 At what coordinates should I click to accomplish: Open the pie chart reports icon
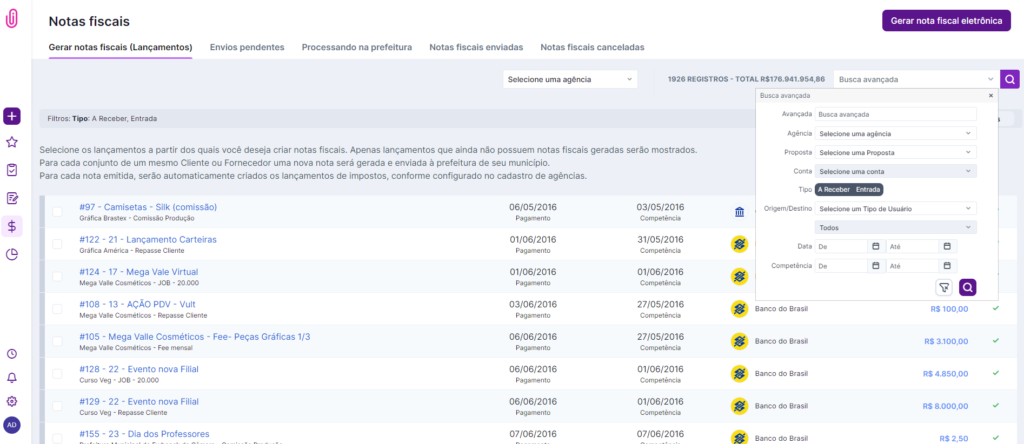[12, 255]
